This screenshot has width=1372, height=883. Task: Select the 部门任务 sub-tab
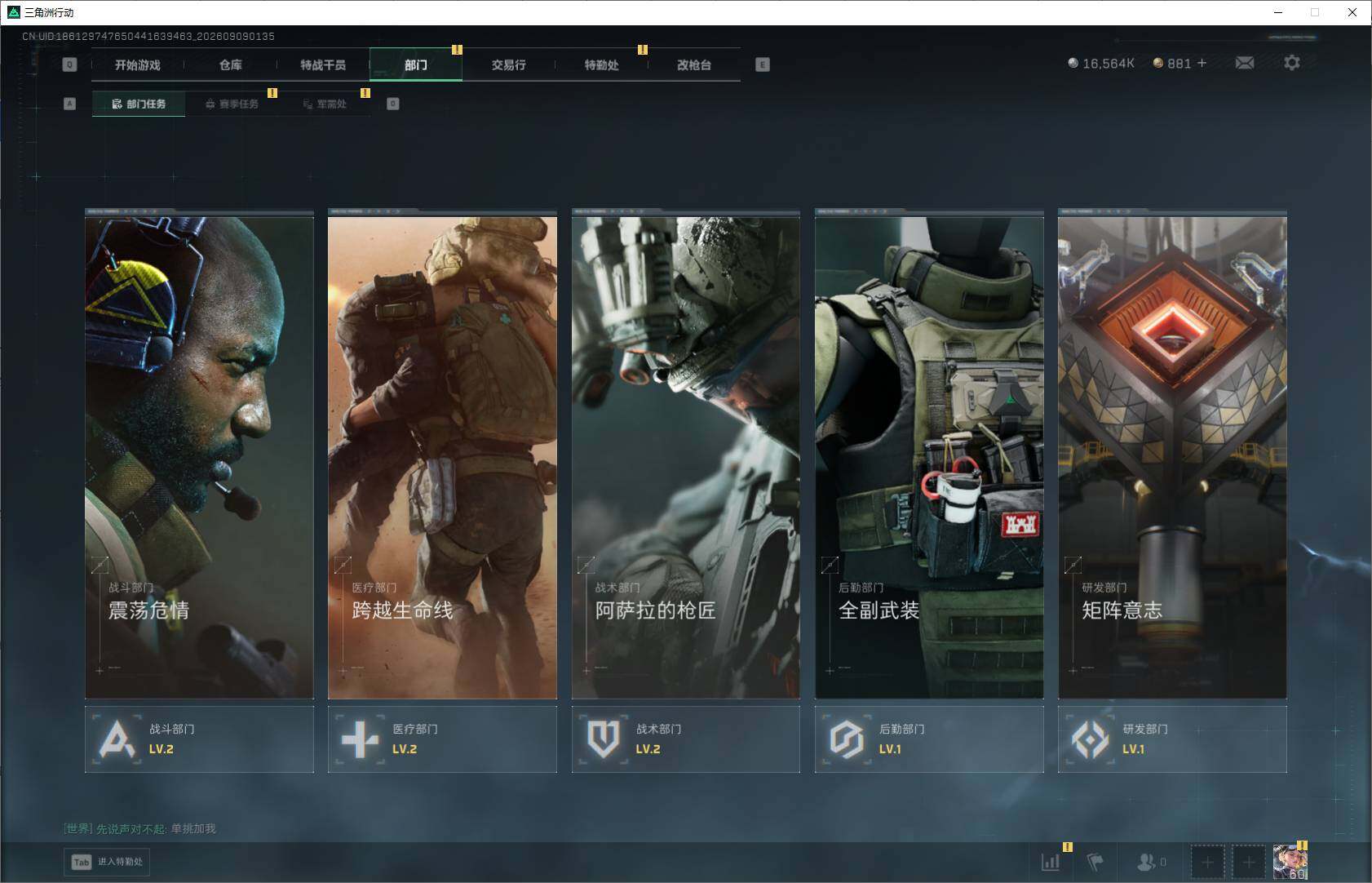[x=139, y=104]
